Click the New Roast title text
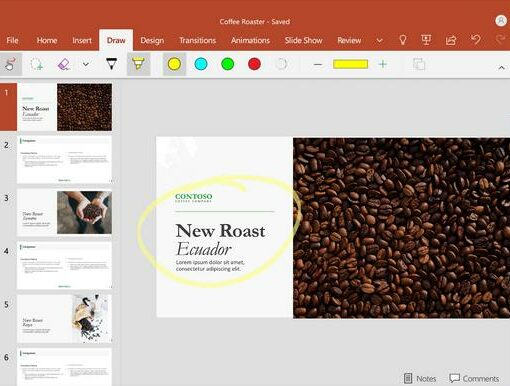The height and width of the screenshot is (386, 510). point(220,231)
